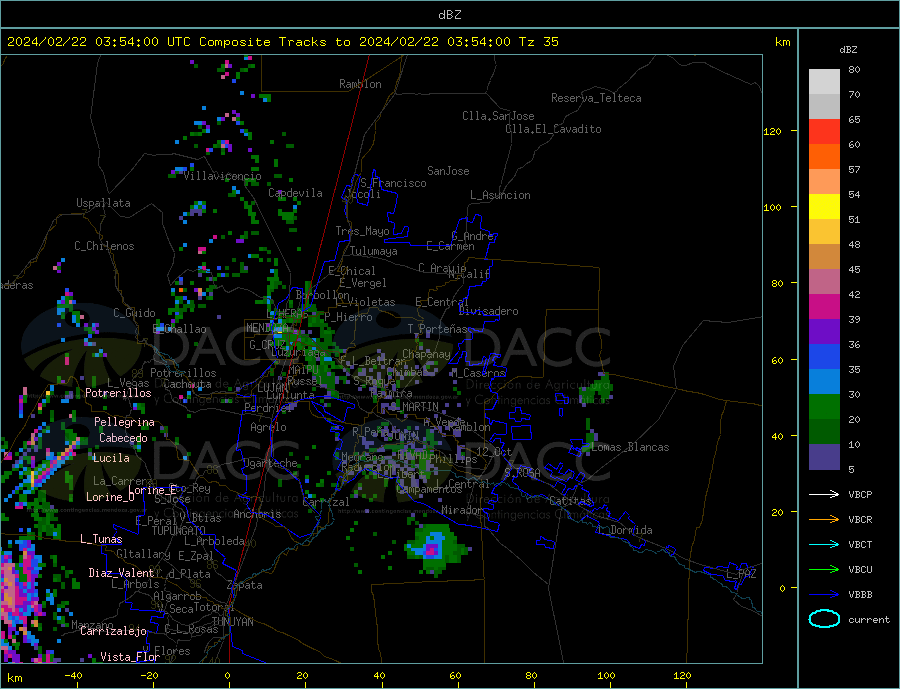Click the 'Reserva_Telteca' map label
The height and width of the screenshot is (689, 900).
click(596, 98)
